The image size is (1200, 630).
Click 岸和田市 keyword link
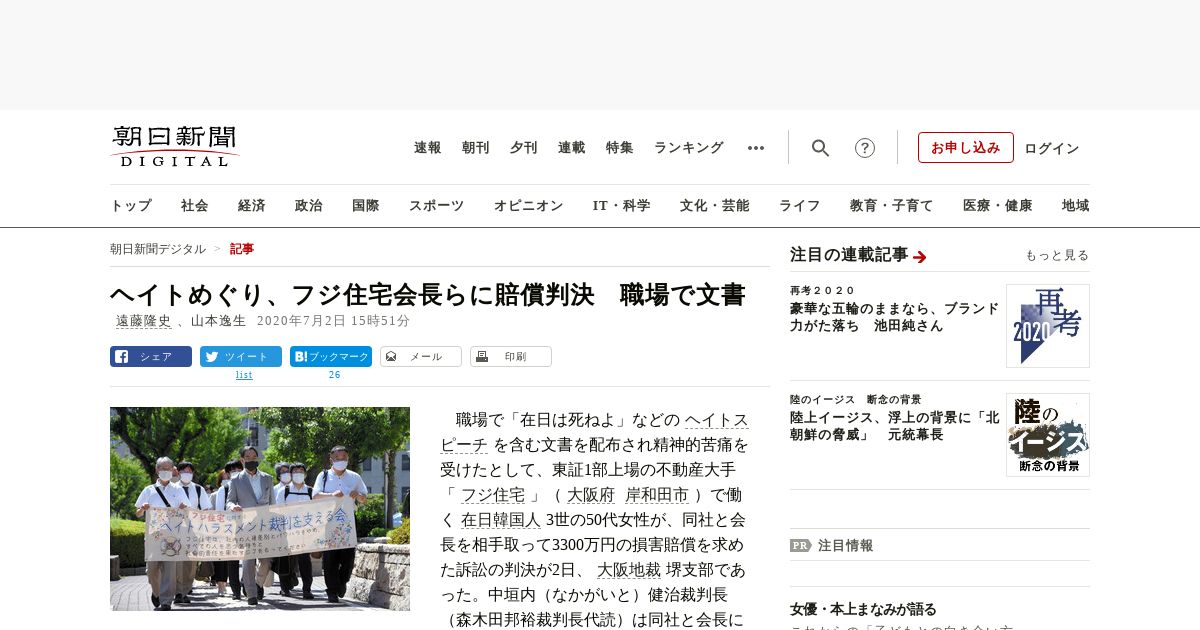tap(657, 495)
